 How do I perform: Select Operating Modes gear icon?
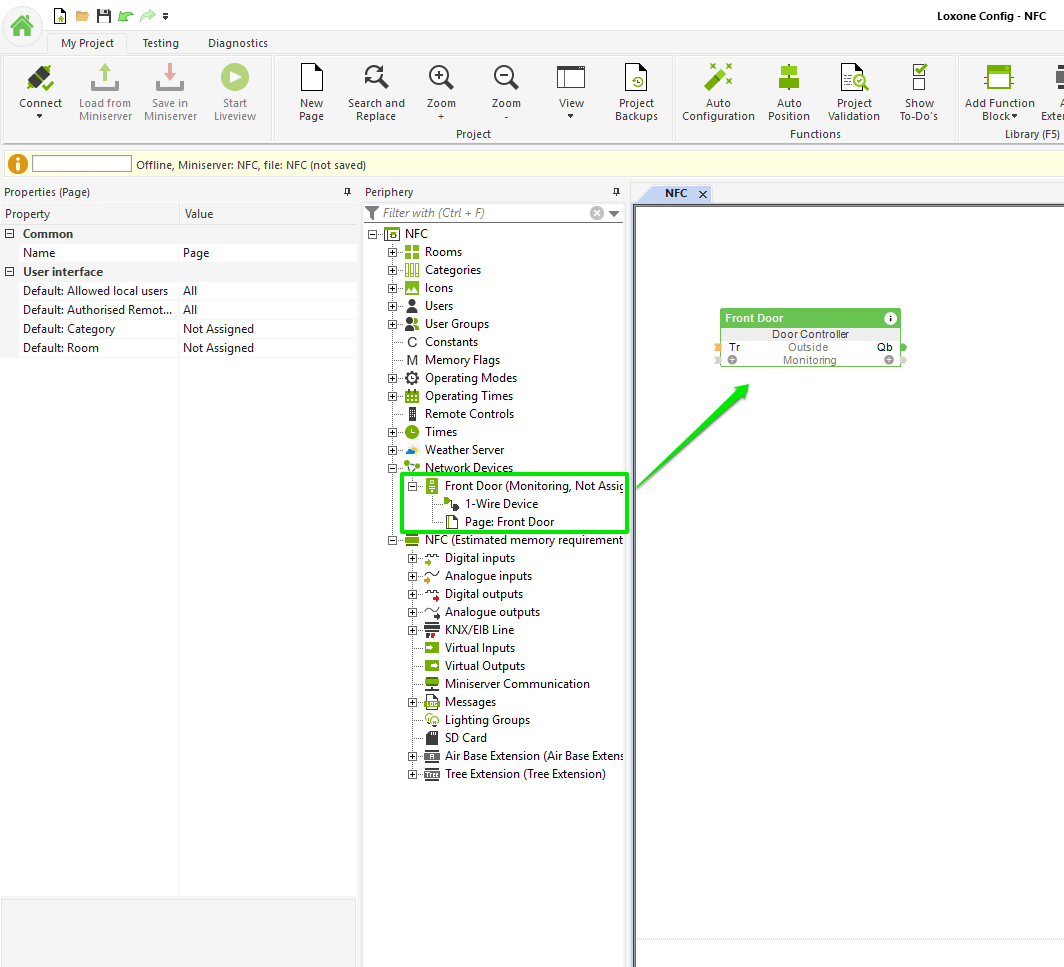pos(412,378)
